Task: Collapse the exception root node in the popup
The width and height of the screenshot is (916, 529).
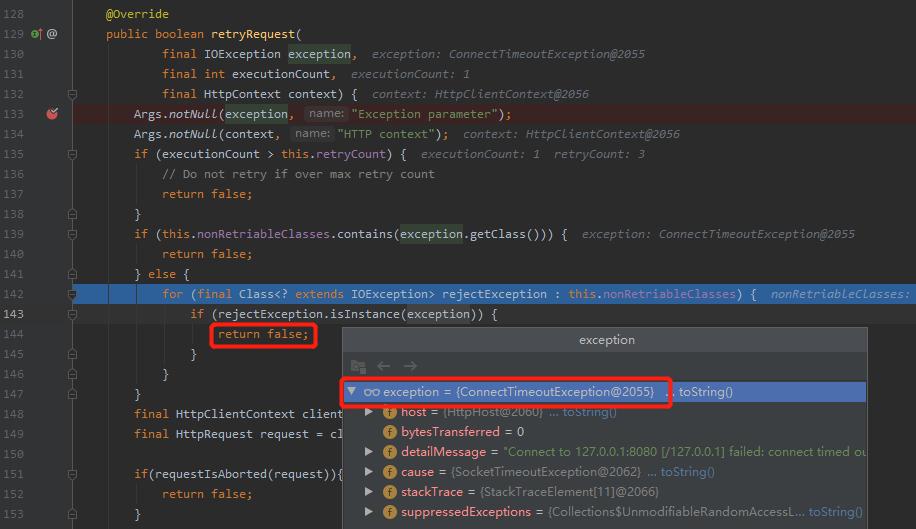Action: 352,391
